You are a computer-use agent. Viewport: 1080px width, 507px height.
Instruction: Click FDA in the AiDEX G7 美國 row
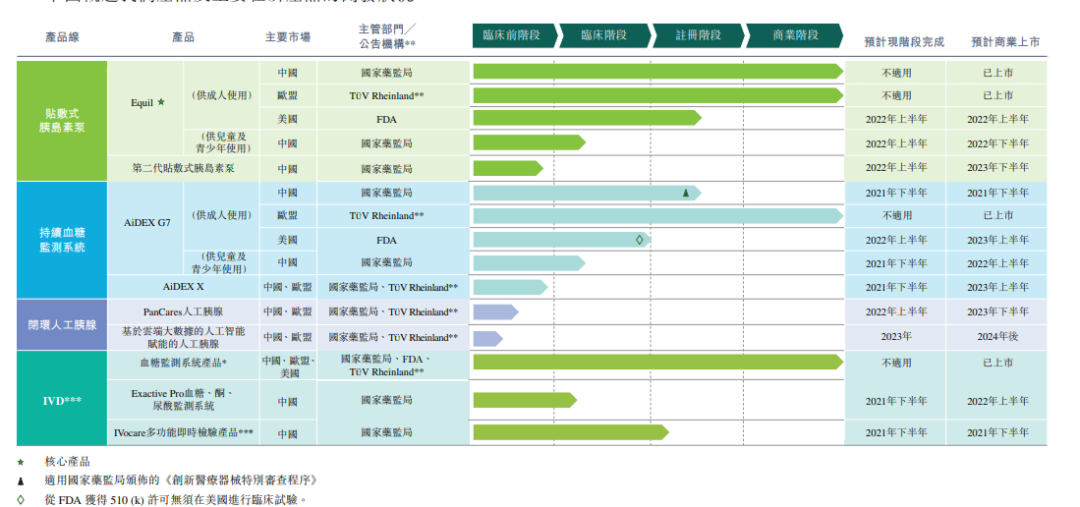click(386, 240)
